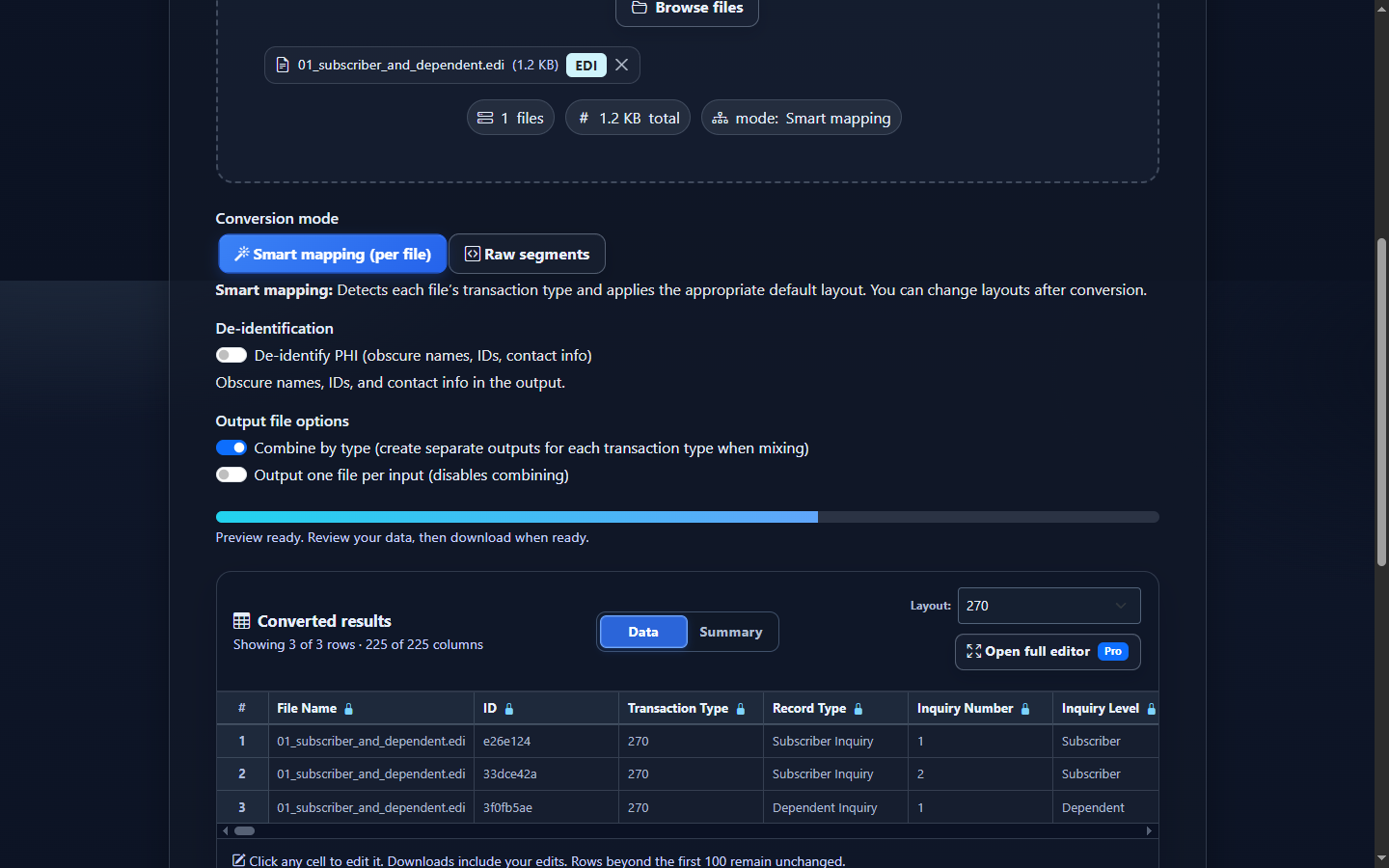The width and height of the screenshot is (1389, 868).
Task: Remove the 01_subscriber_and_dependent.edi file with X
Action: (x=622, y=65)
